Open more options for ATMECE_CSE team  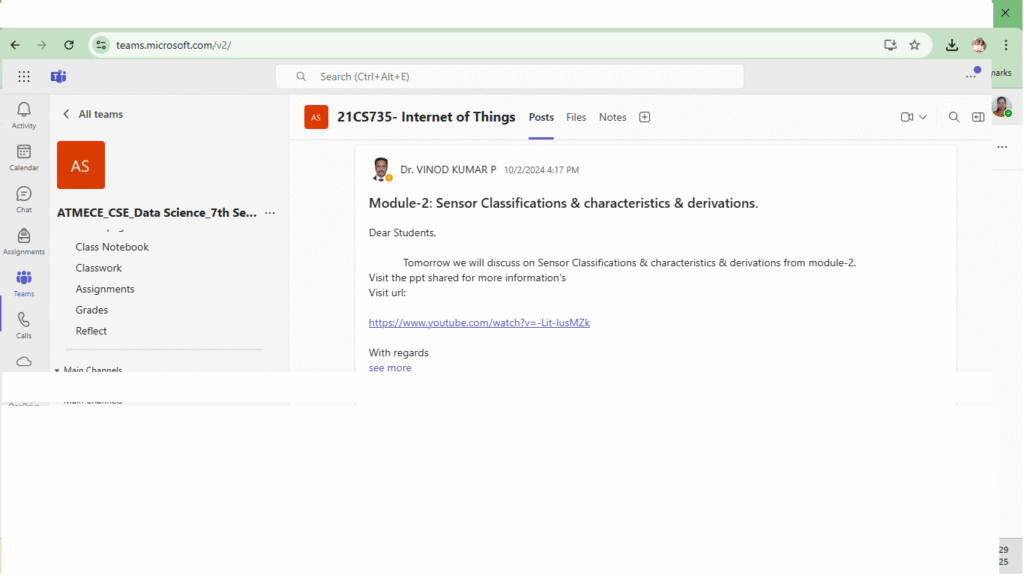coord(270,213)
